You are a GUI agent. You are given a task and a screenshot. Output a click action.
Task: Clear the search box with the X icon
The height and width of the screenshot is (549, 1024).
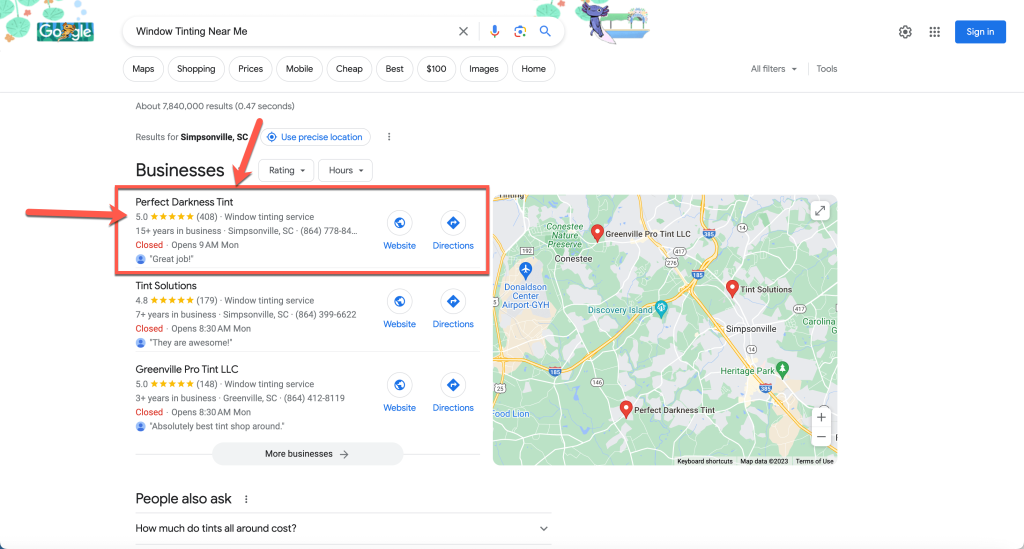tap(463, 31)
